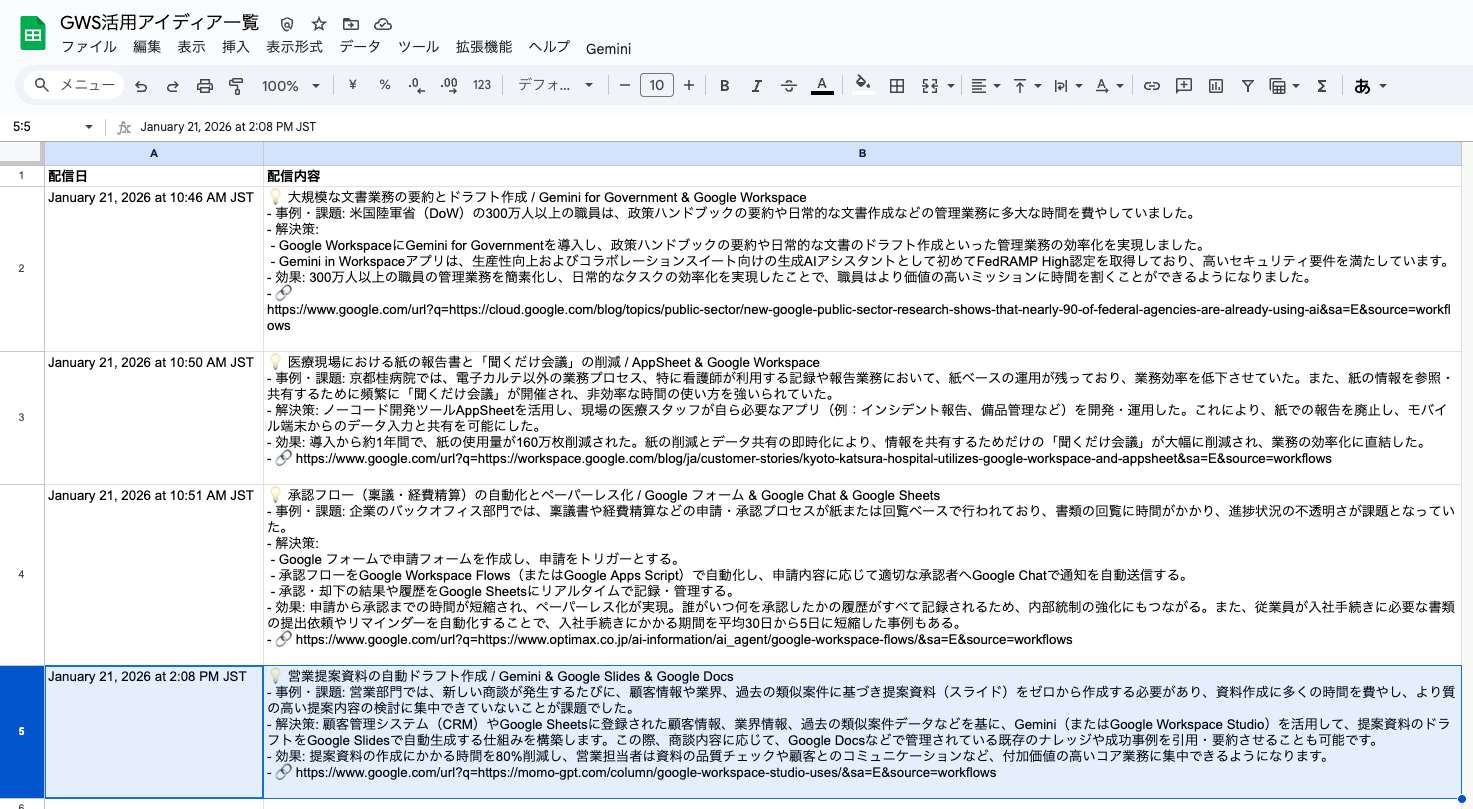Toggle bold formatting
Viewport: 1473px width, 809px height.
pos(725,86)
